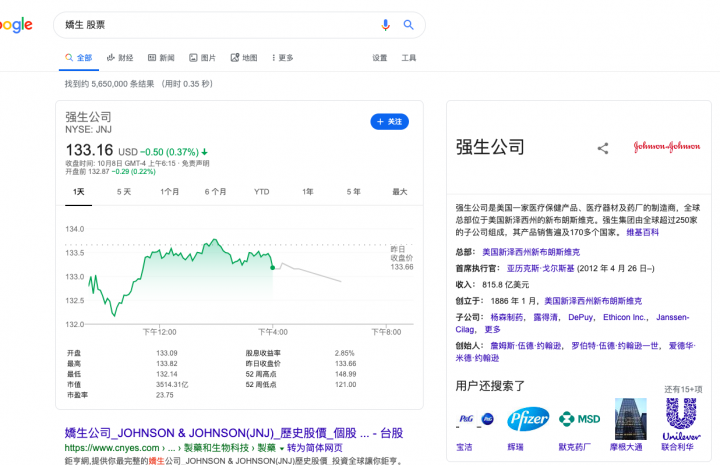
Task: Open the 杨森制药 subsidiary link
Action: coord(506,317)
